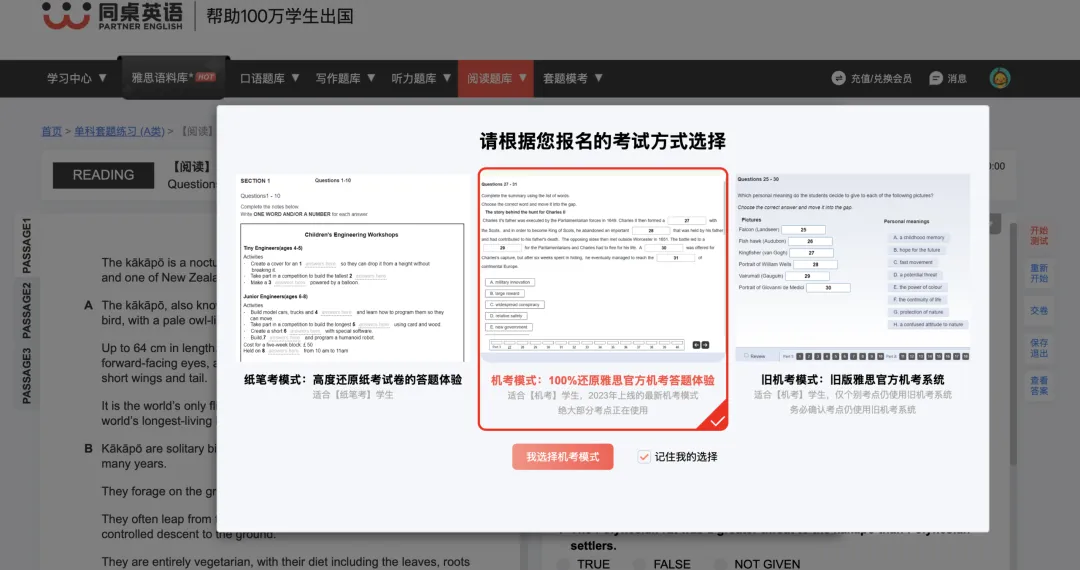The width and height of the screenshot is (1080, 570).
Task: Expand the 口语题库 dropdown arrow
Action: tap(295, 78)
